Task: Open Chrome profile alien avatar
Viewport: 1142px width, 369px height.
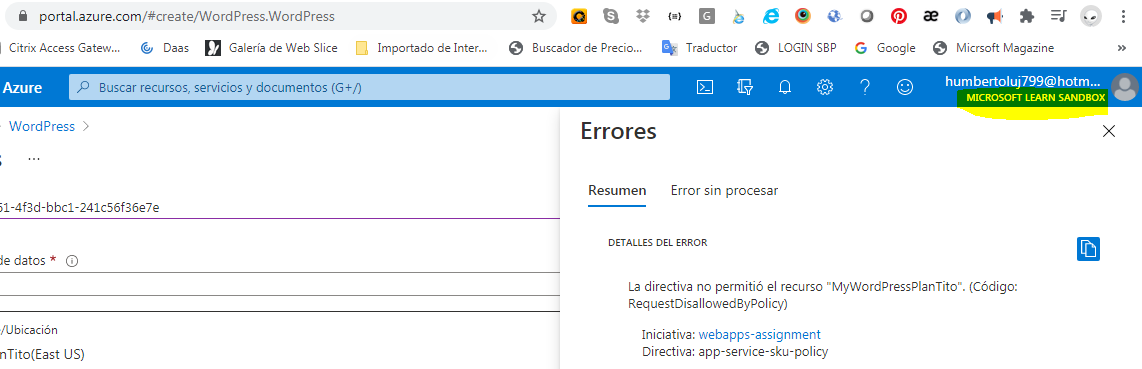Action: click(x=1090, y=16)
